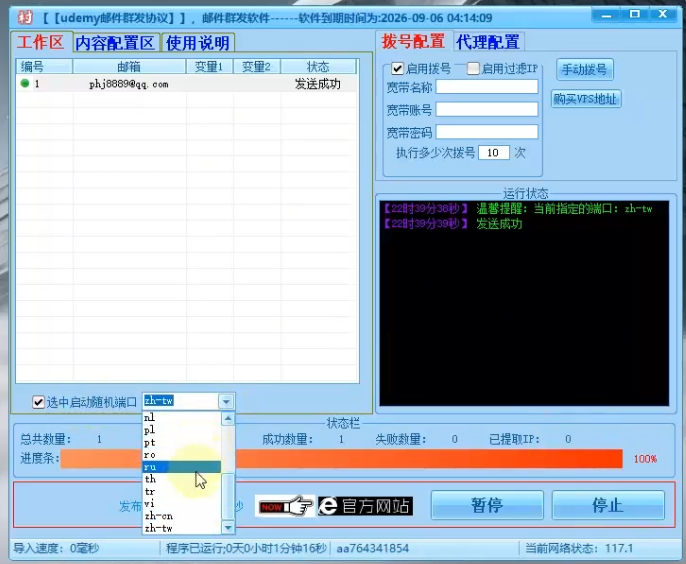
Task: Click the 暂停 pause button
Action: point(487,505)
